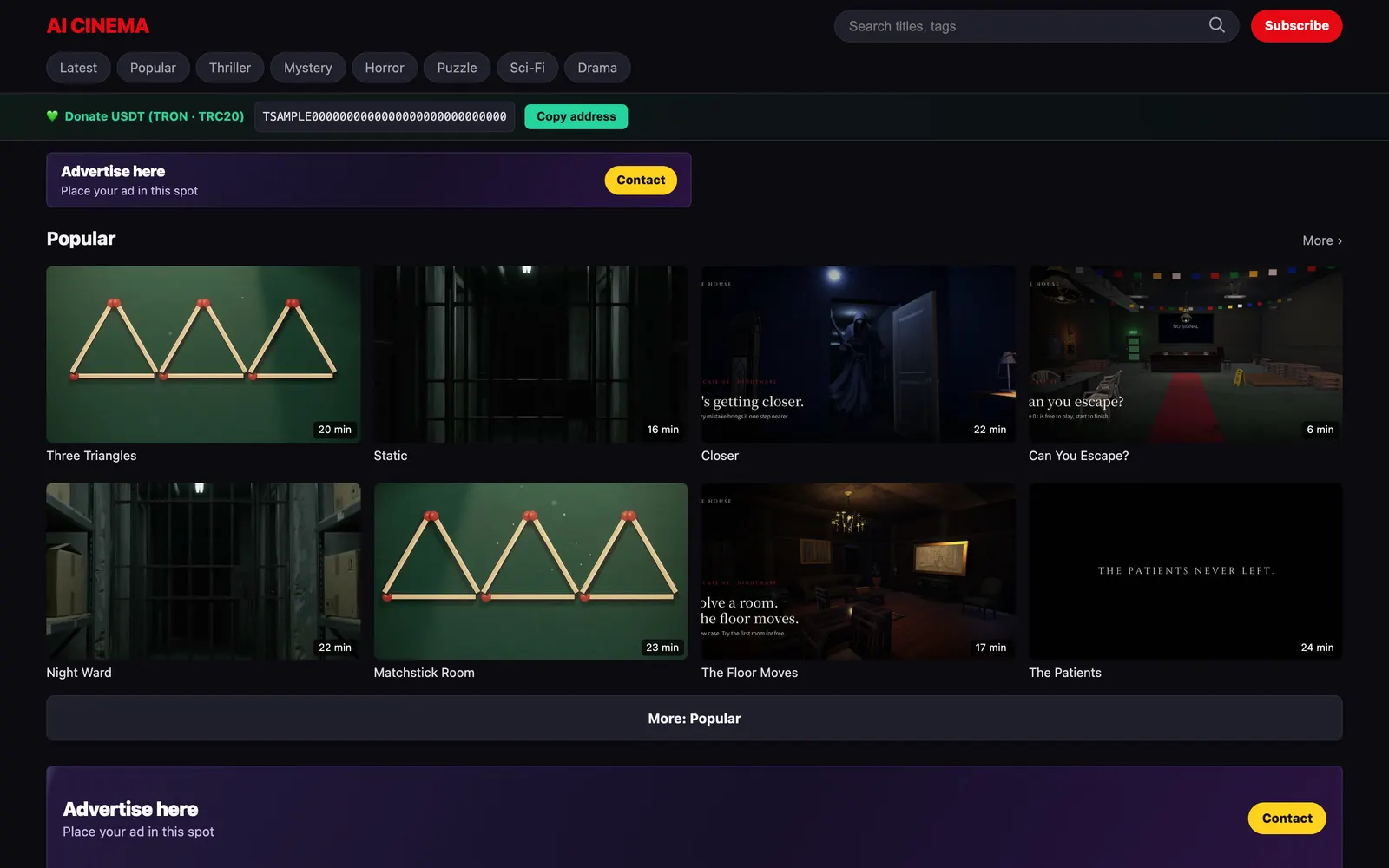This screenshot has height=868, width=1389.
Task: Open the Static video thumbnail
Action: pos(530,354)
